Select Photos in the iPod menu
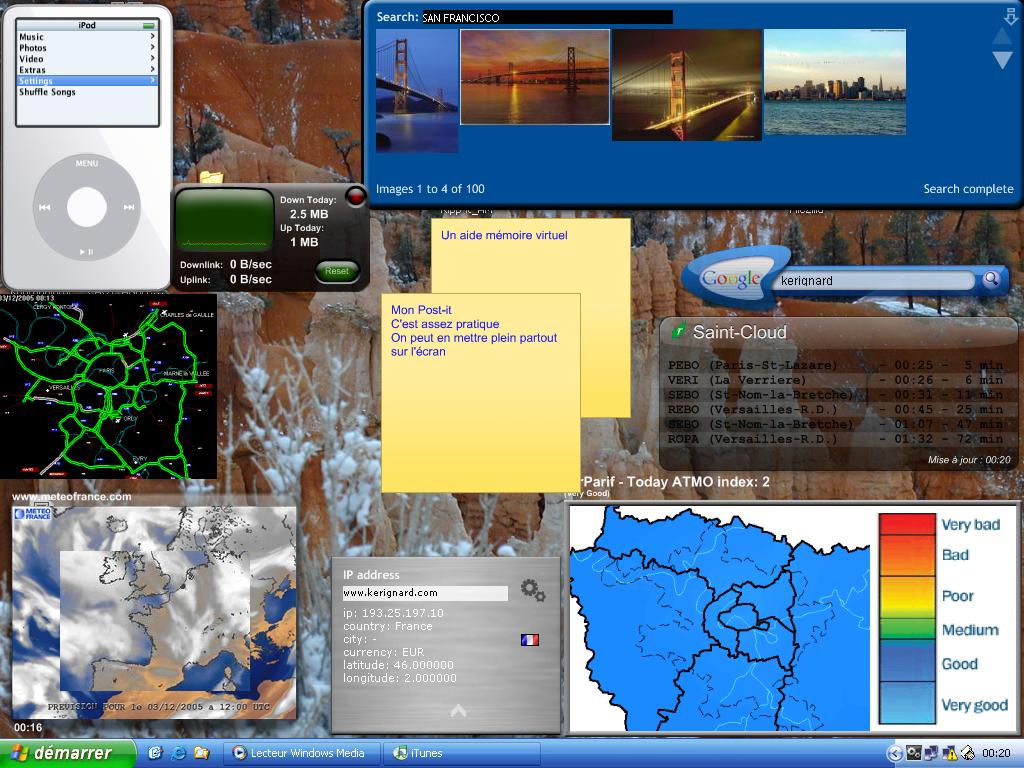Viewport: 1024px width, 768px height. click(87, 48)
